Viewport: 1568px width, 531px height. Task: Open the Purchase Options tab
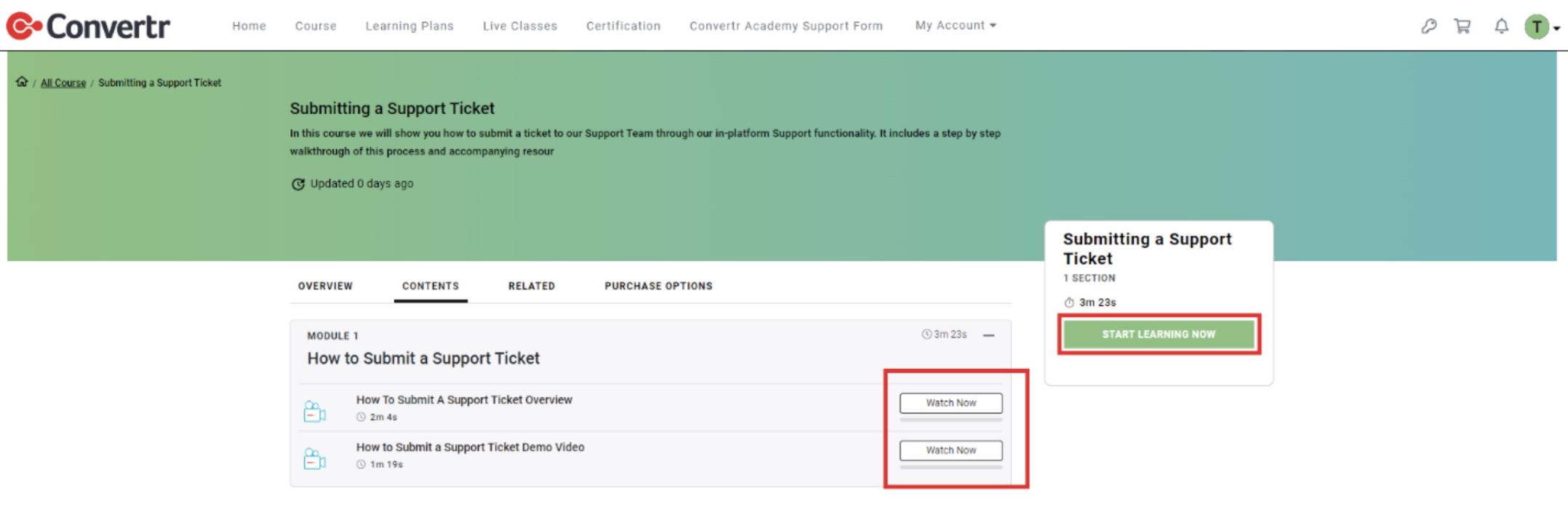point(658,286)
